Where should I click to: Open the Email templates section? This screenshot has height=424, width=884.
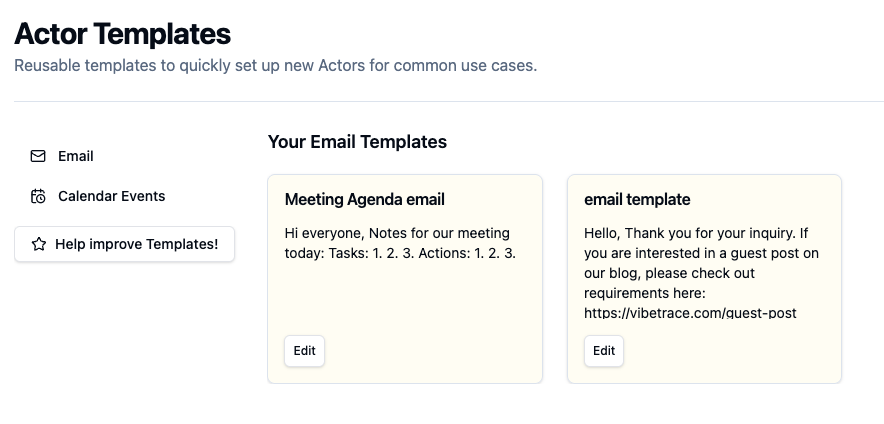(75, 156)
